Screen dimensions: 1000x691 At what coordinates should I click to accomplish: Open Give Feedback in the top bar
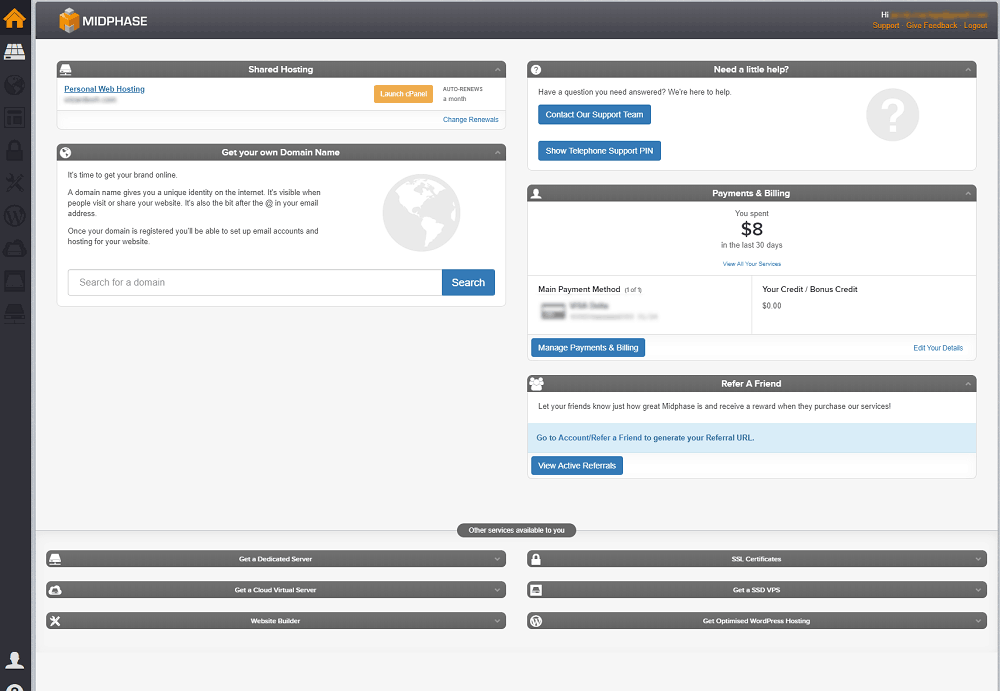[x=932, y=26]
